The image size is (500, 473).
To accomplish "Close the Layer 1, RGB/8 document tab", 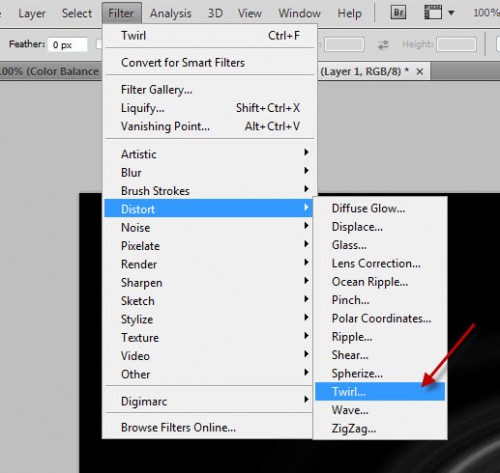I will [420, 71].
